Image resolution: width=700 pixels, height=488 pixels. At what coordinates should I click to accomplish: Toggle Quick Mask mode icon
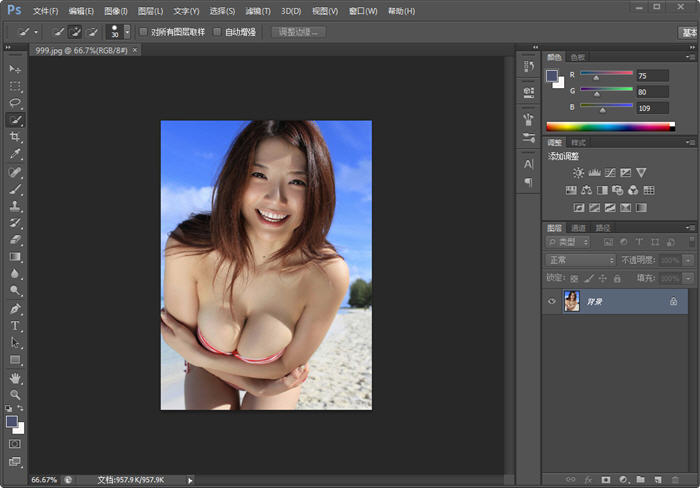pos(15,444)
